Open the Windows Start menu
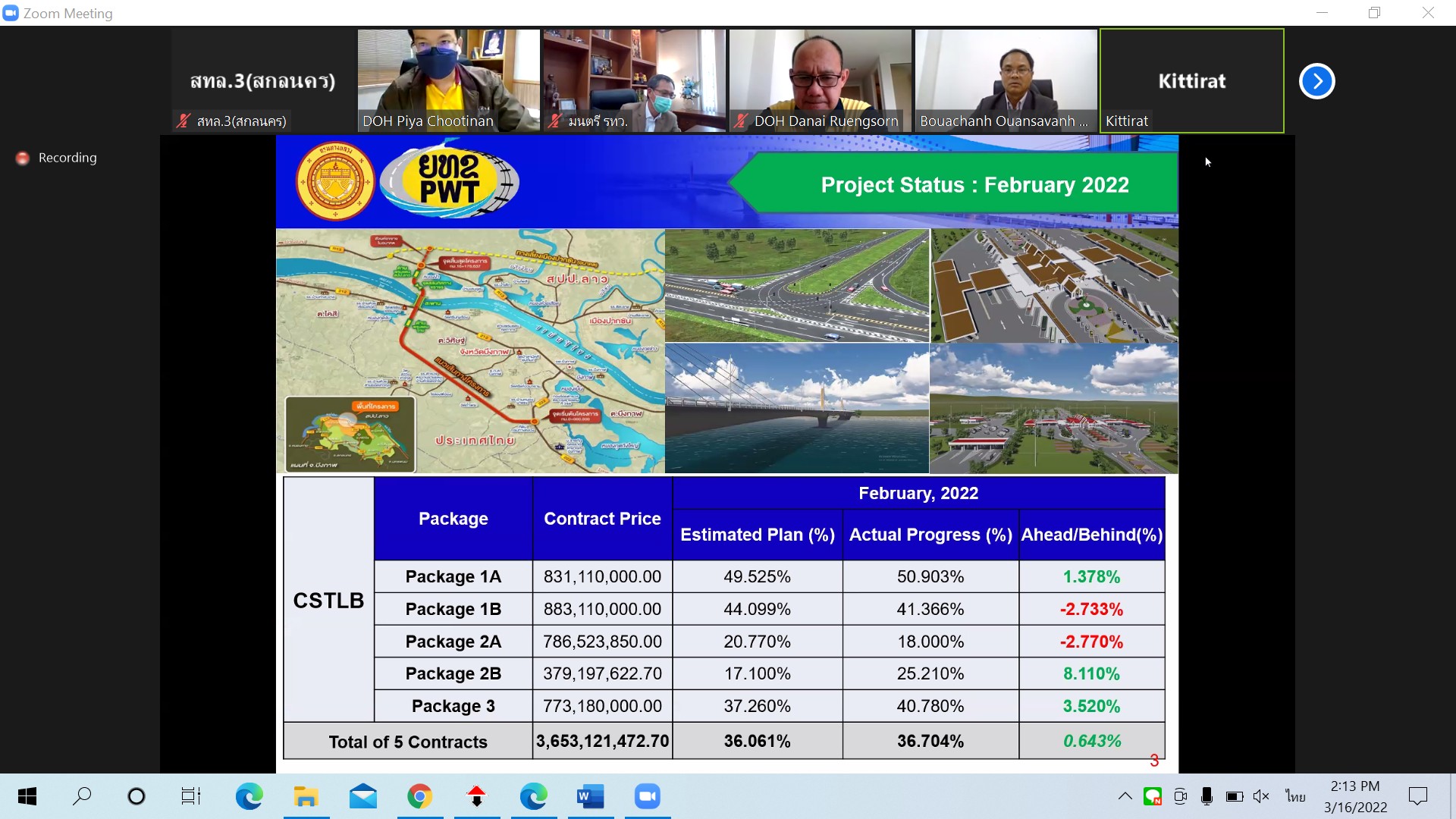Image resolution: width=1456 pixels, height=819 pixels. click(27, 796)
